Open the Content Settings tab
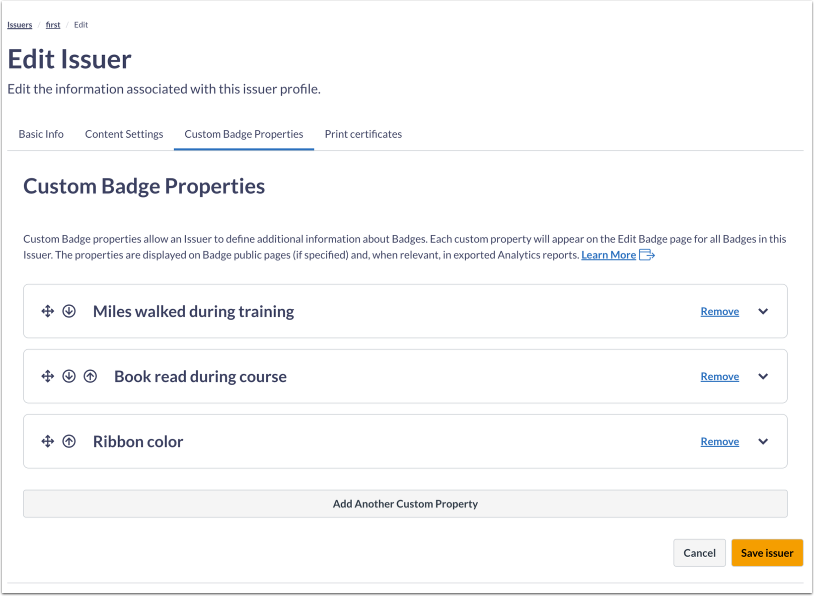This screenshot has width=814, height=596. pos(124,134)
